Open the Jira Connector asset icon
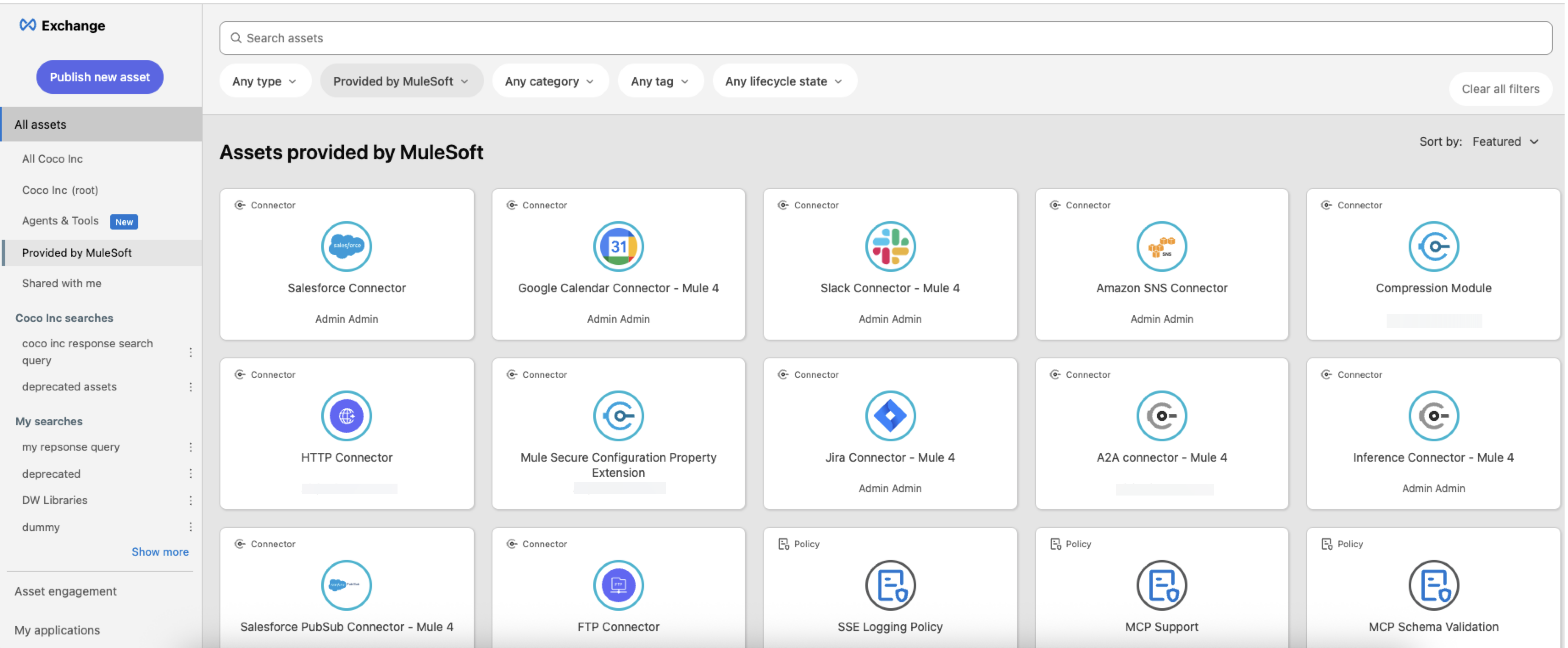Viewport: 1568px width, 648px height. point(890,415)
